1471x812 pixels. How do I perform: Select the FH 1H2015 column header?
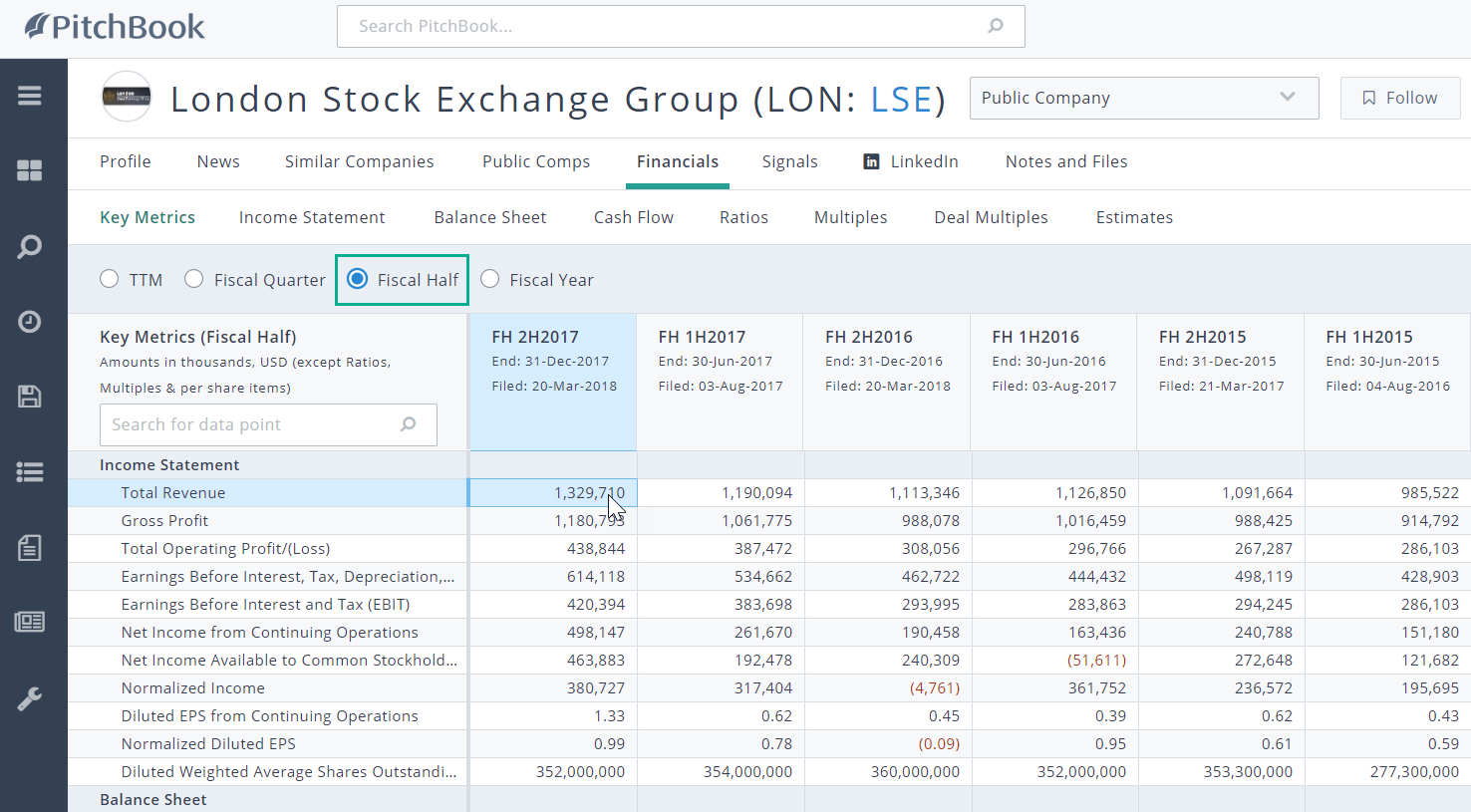(x=1387, y=383)
